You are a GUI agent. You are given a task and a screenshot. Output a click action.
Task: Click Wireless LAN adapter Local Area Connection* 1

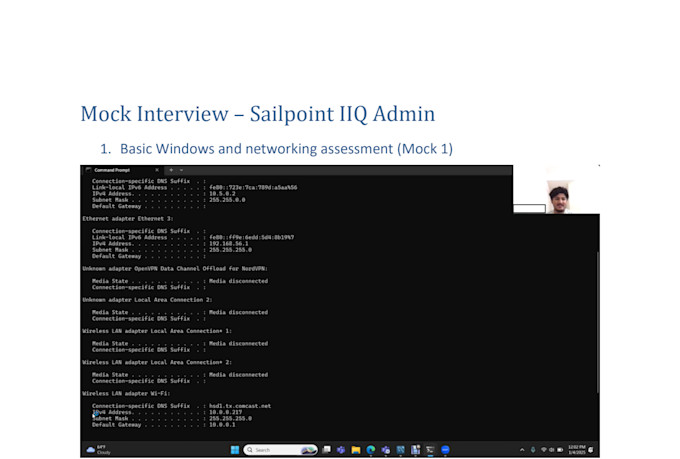pos(157,331)
